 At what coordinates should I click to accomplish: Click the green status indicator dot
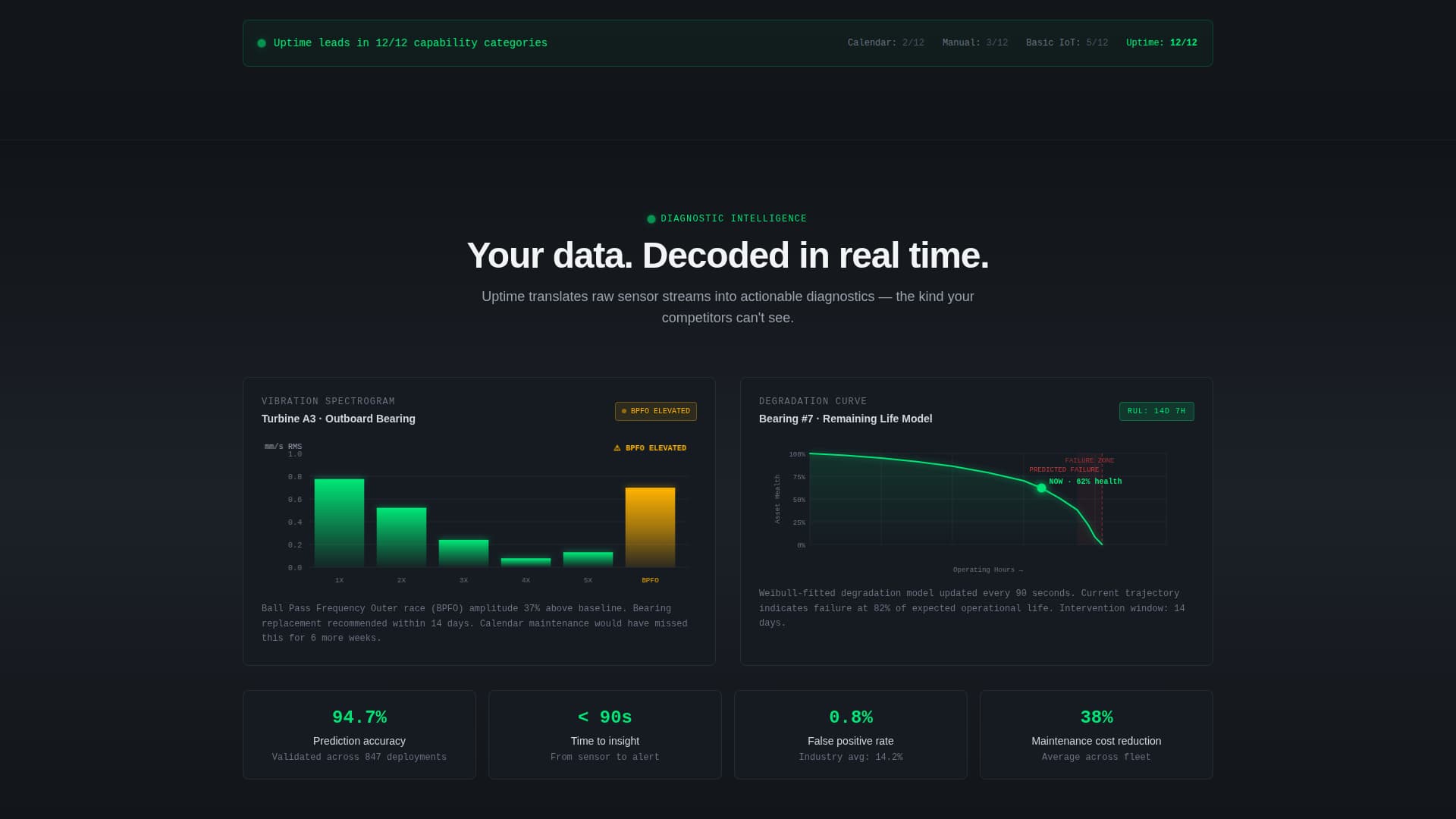[262, 42]
